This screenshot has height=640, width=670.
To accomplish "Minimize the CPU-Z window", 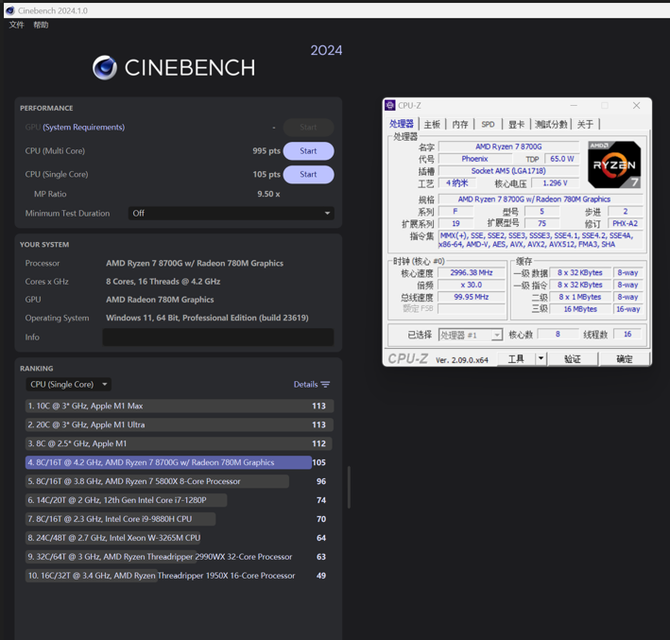I will click(x=573, y=105).
